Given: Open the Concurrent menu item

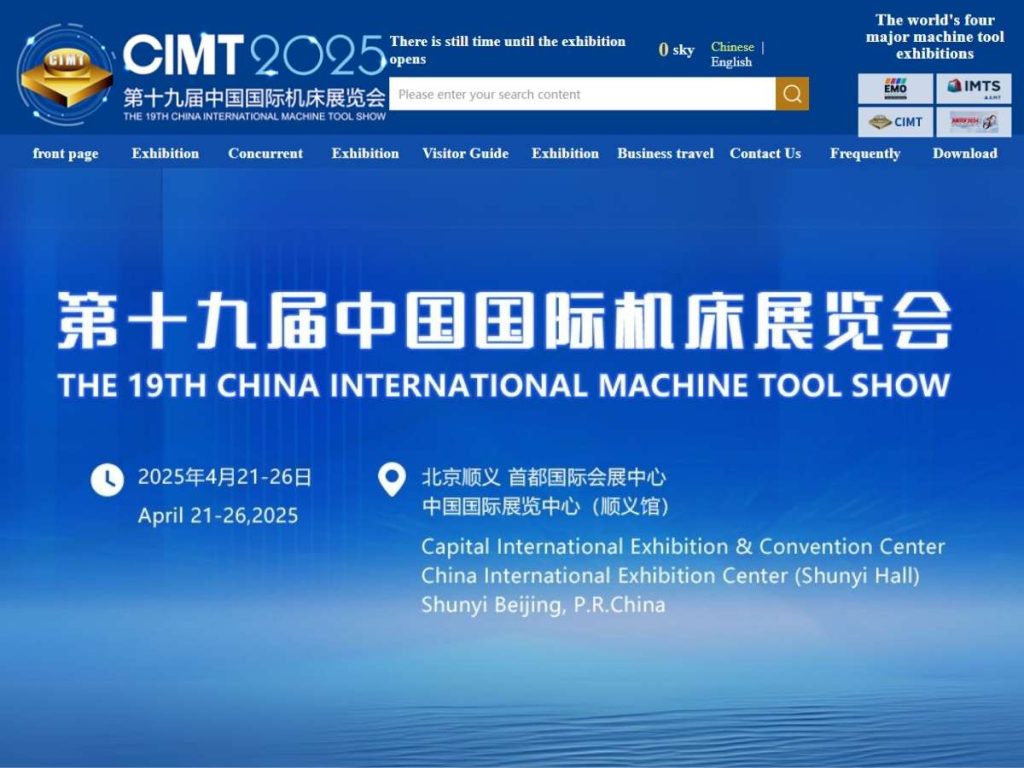Looking at the screenshot, I should (265, 153).
